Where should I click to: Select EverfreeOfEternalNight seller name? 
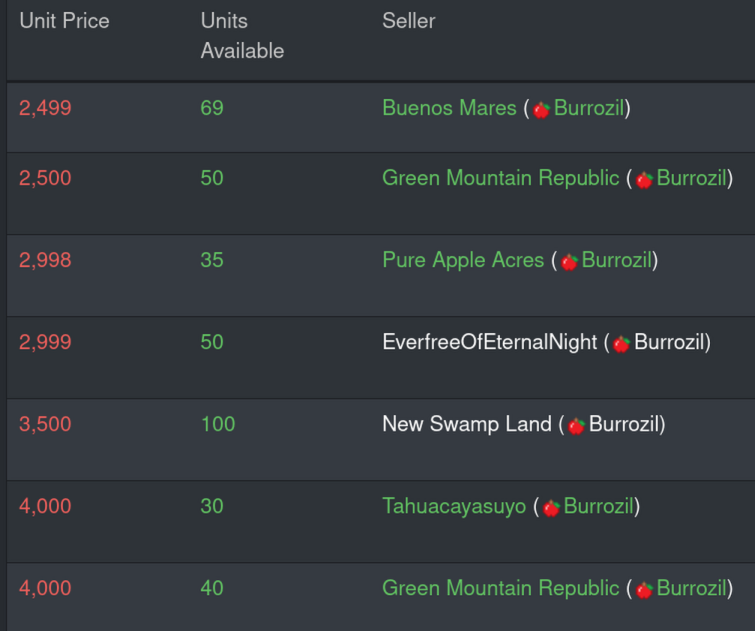click(490, 342)
